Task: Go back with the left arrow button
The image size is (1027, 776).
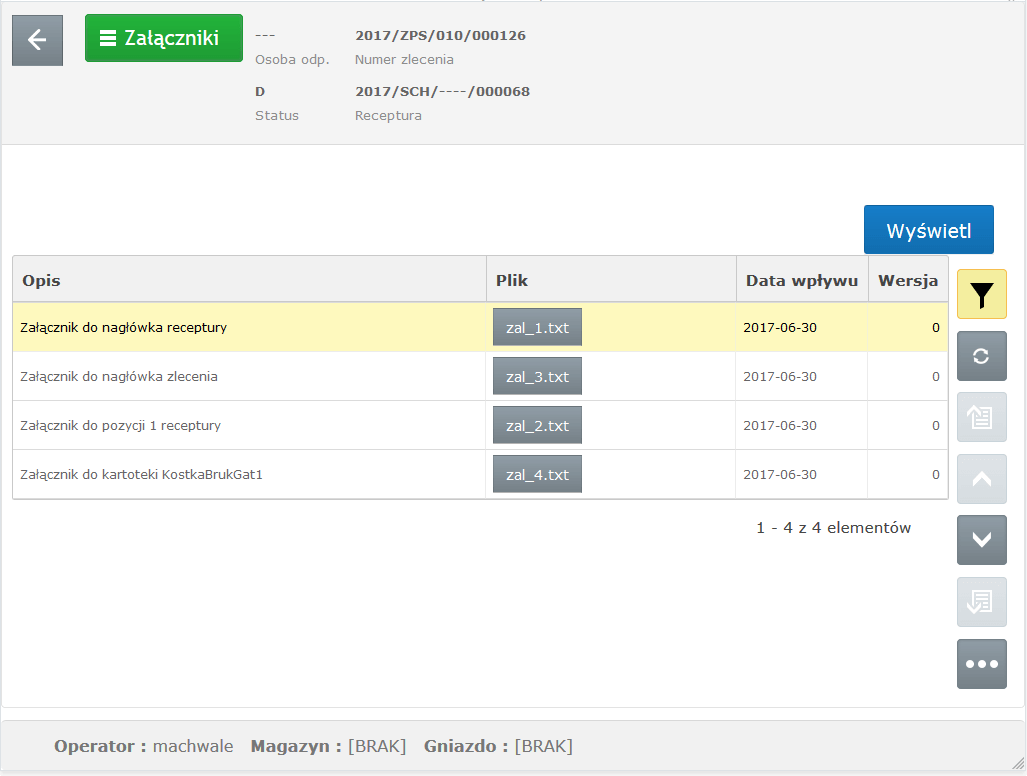Action: tap(37, 40)
